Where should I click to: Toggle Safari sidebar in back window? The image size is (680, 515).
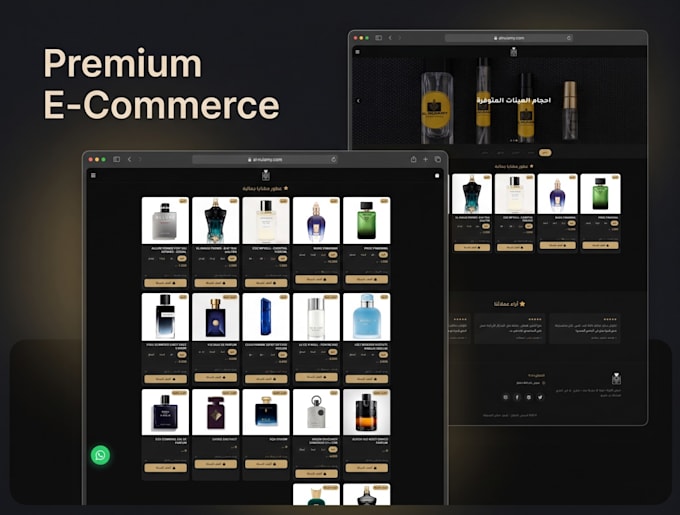379,38
